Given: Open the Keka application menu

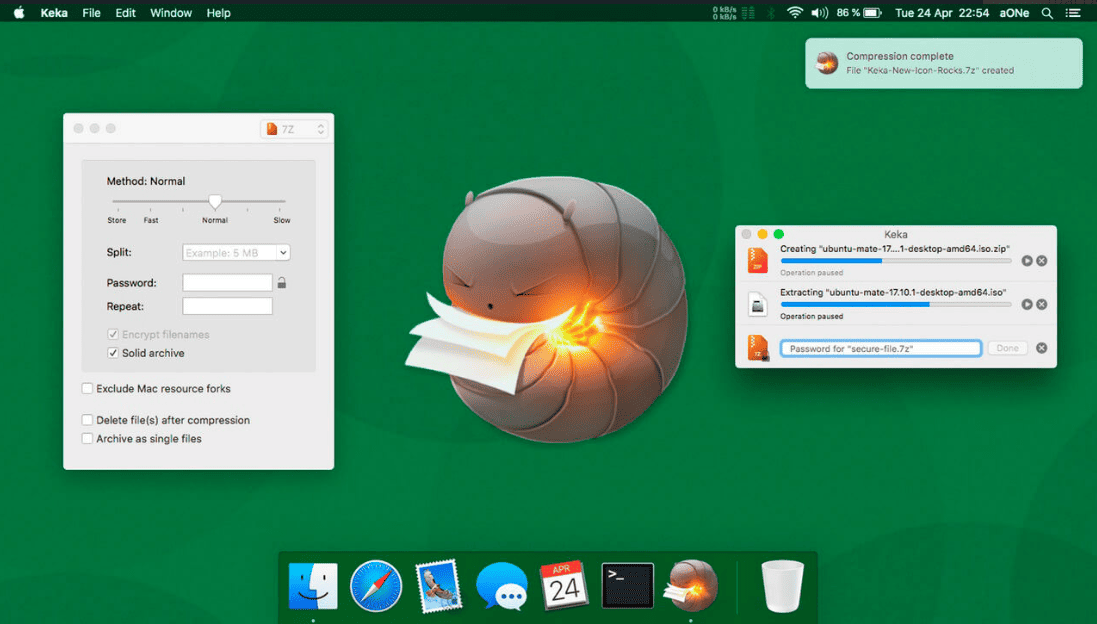Looking at the screenshot, I should [x=54, y=13].
